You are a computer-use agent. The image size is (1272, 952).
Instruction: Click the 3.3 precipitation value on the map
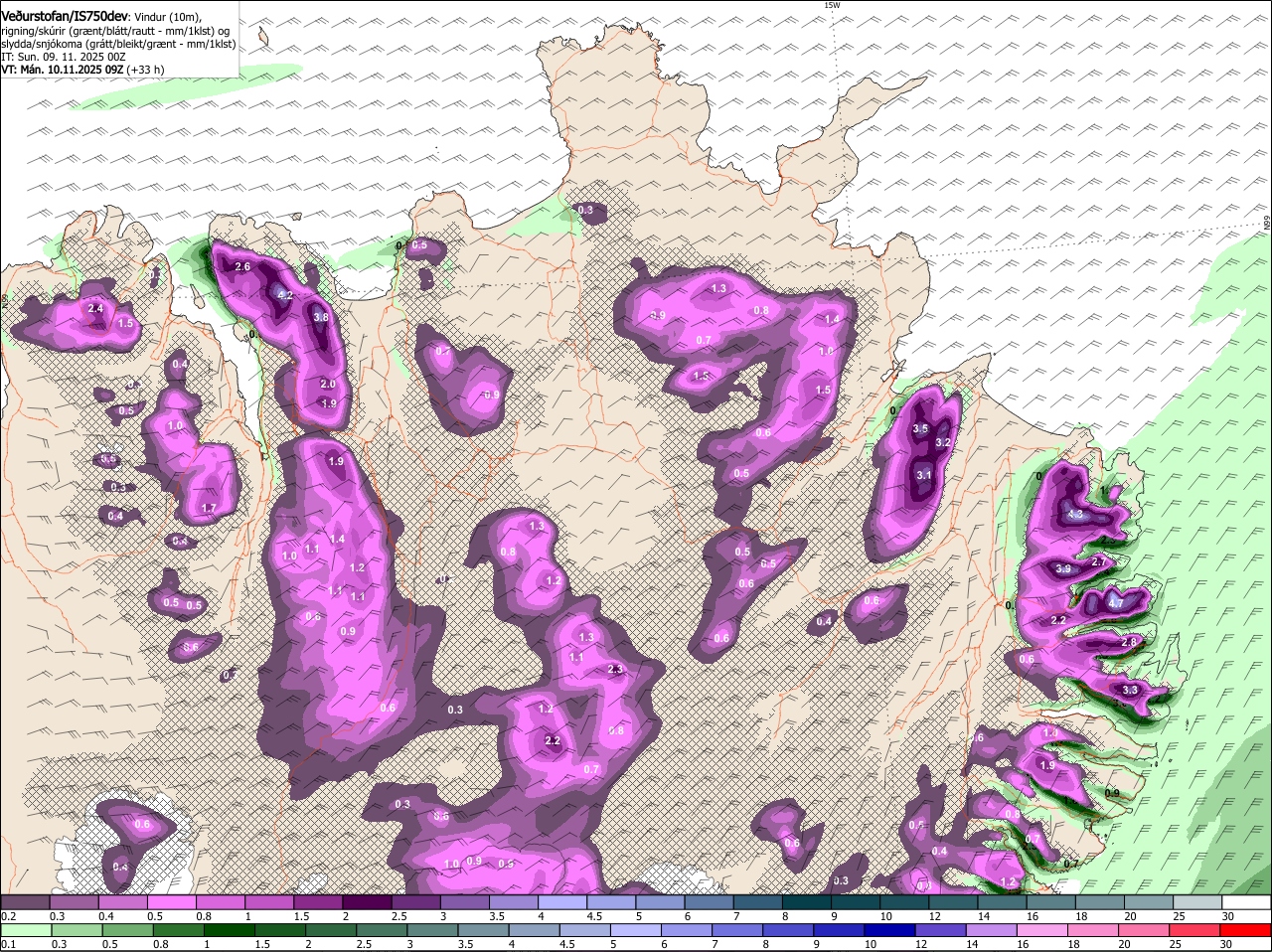pos(1130,690)
